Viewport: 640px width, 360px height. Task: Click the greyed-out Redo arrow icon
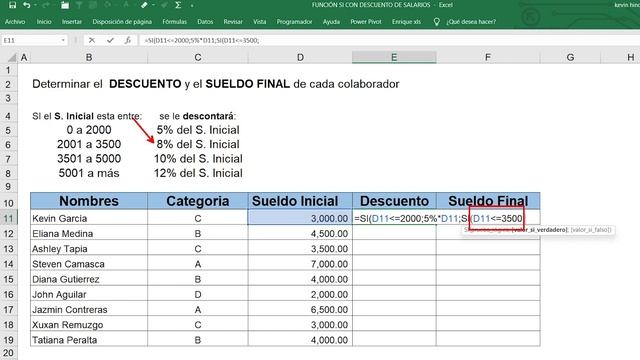45,5
